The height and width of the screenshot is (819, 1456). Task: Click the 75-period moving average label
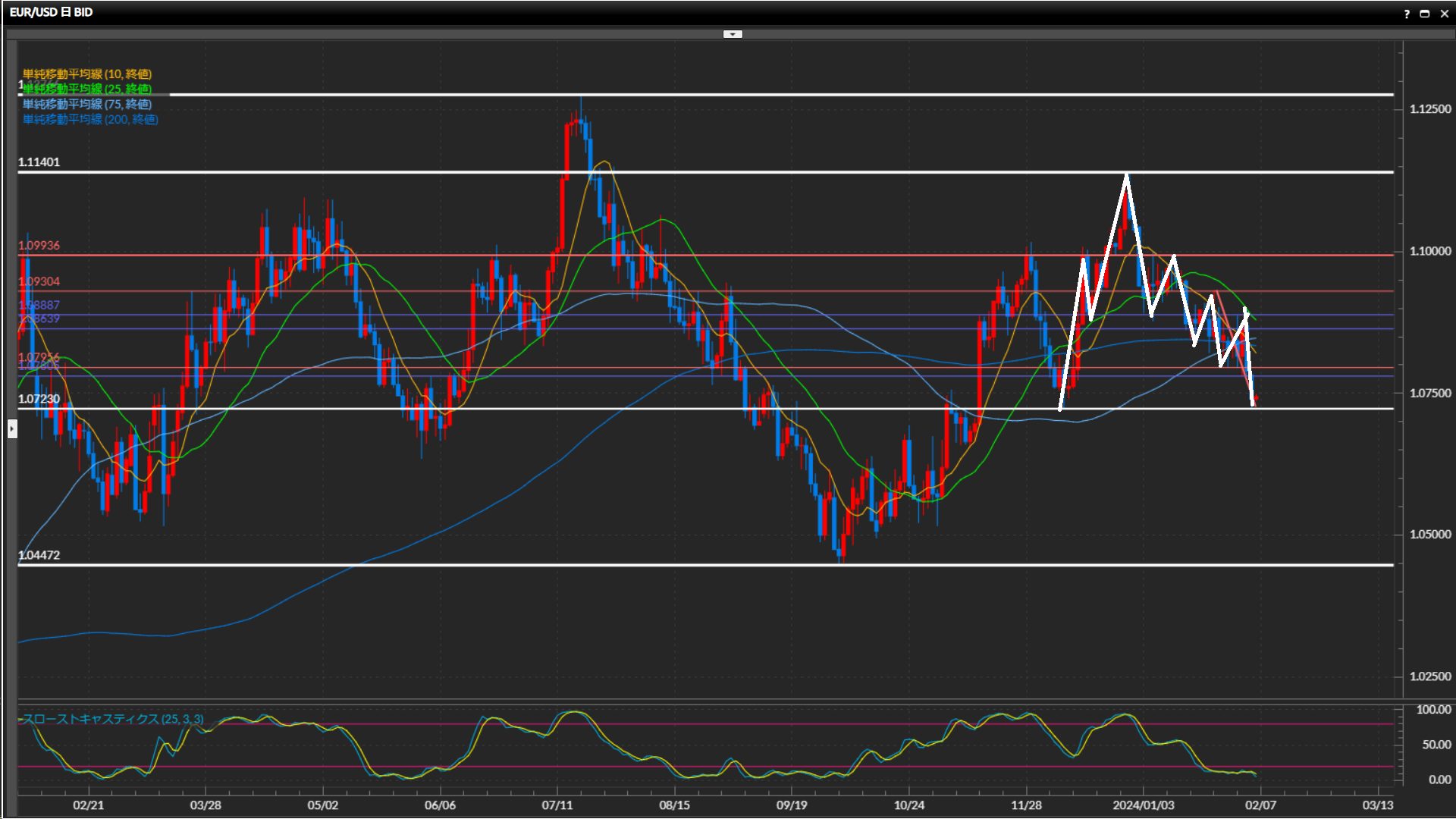pos(87,104)
